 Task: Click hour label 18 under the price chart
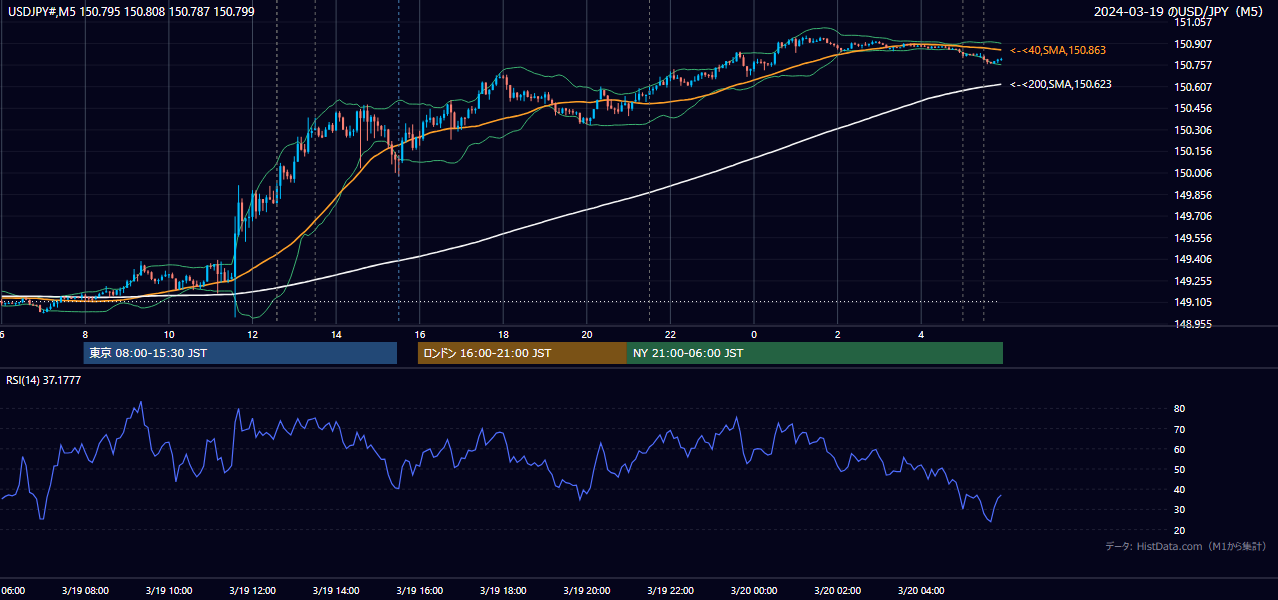click(504, 335)
